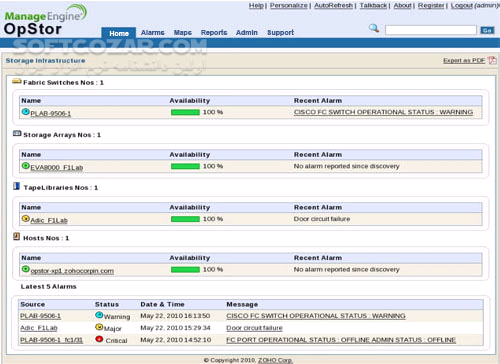Click the ZOHO Corp. footer link
The height and width of the screenshot is (364, 500).
tap(275, 360)
